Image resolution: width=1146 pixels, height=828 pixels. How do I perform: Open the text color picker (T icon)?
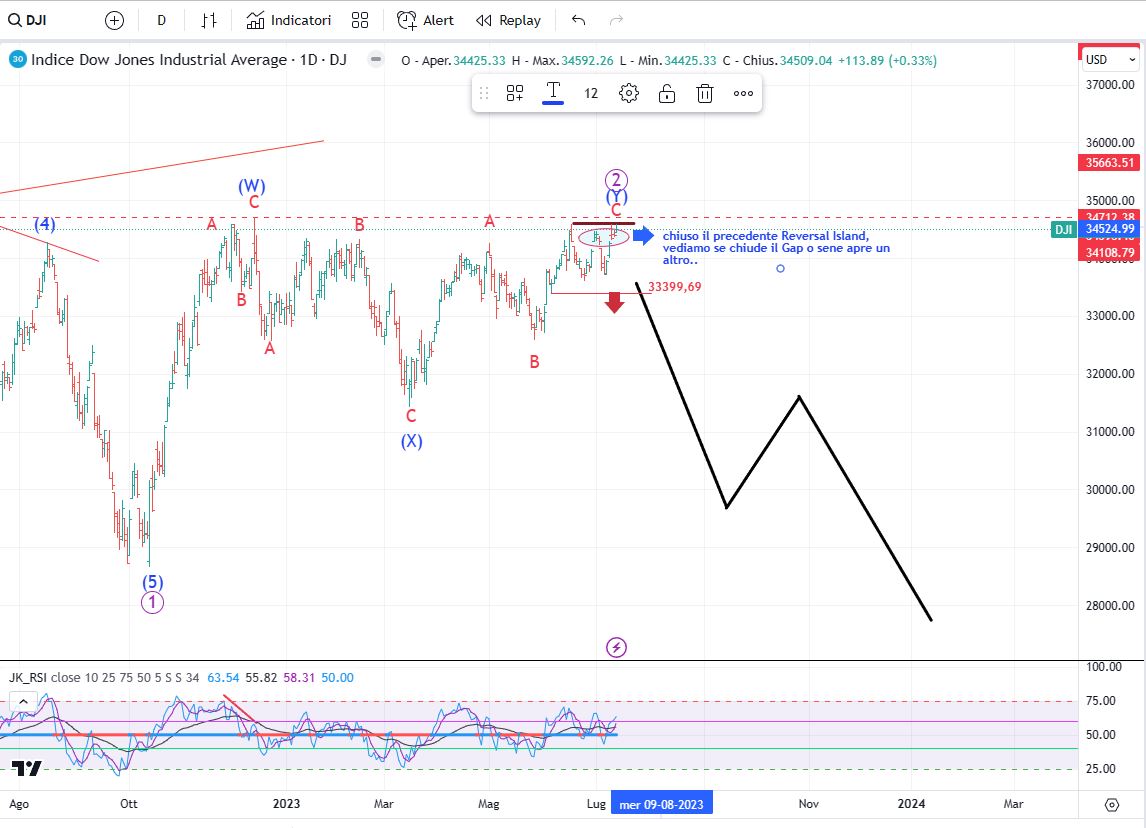(553, 93)
